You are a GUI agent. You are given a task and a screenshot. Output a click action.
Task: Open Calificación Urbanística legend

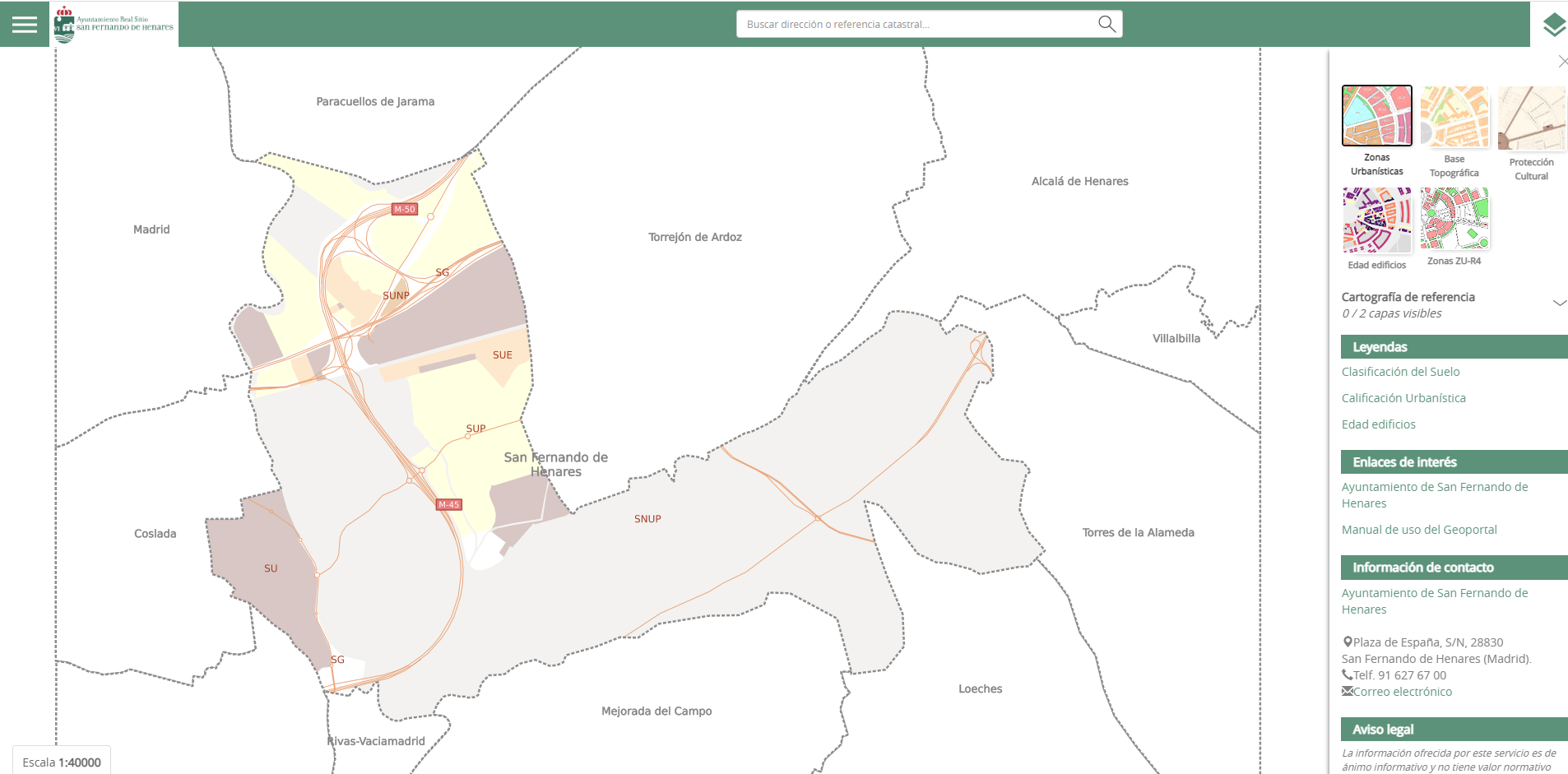[x=1403, y=398]
